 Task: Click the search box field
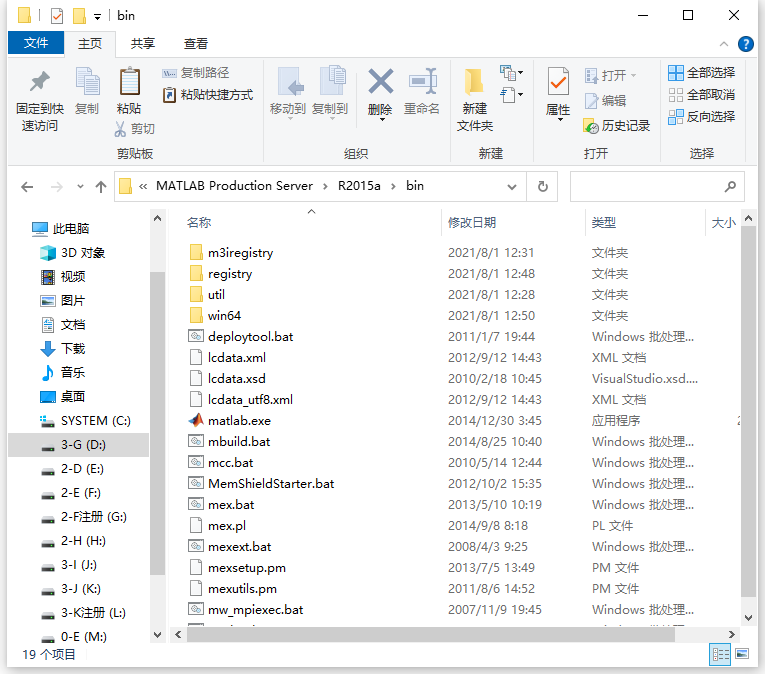[657, 186]
